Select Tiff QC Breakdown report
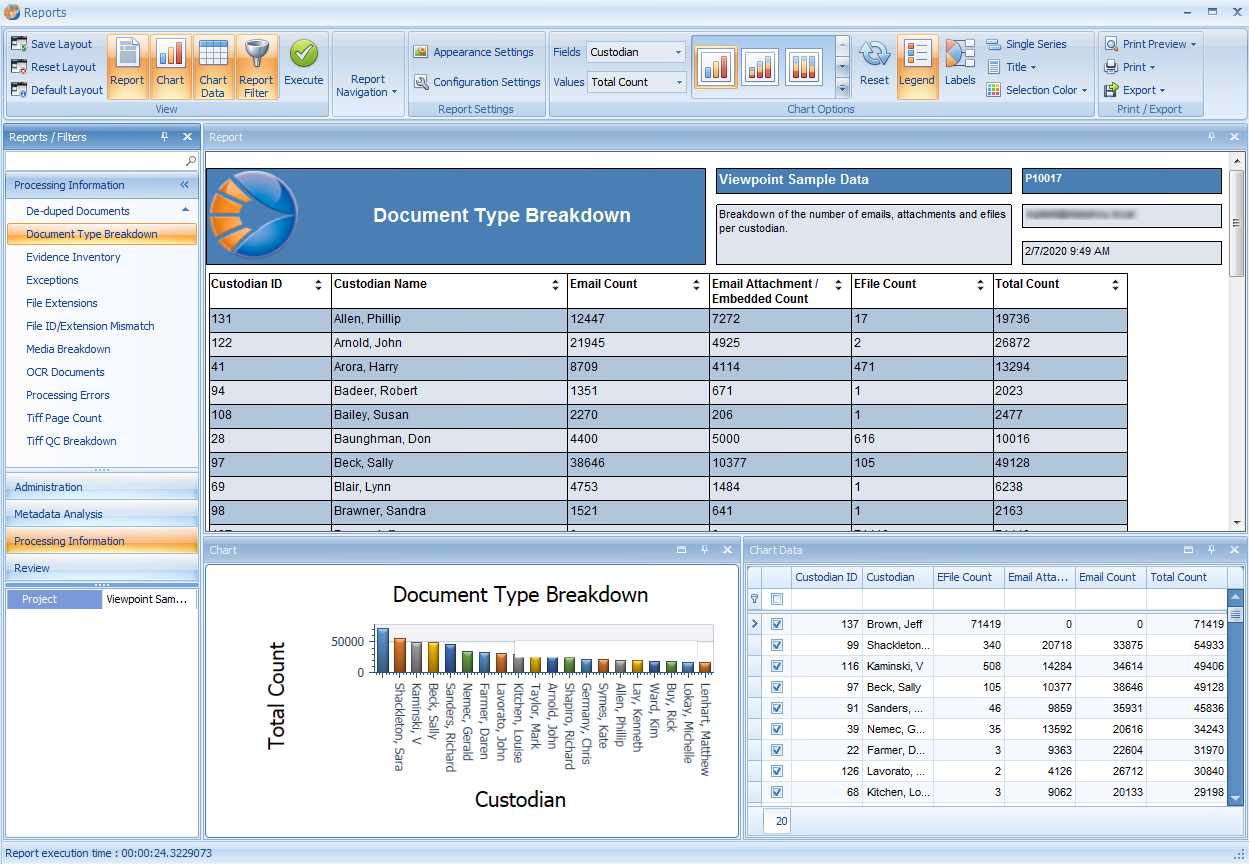1249x864 pixels. (x=71, y=441)
